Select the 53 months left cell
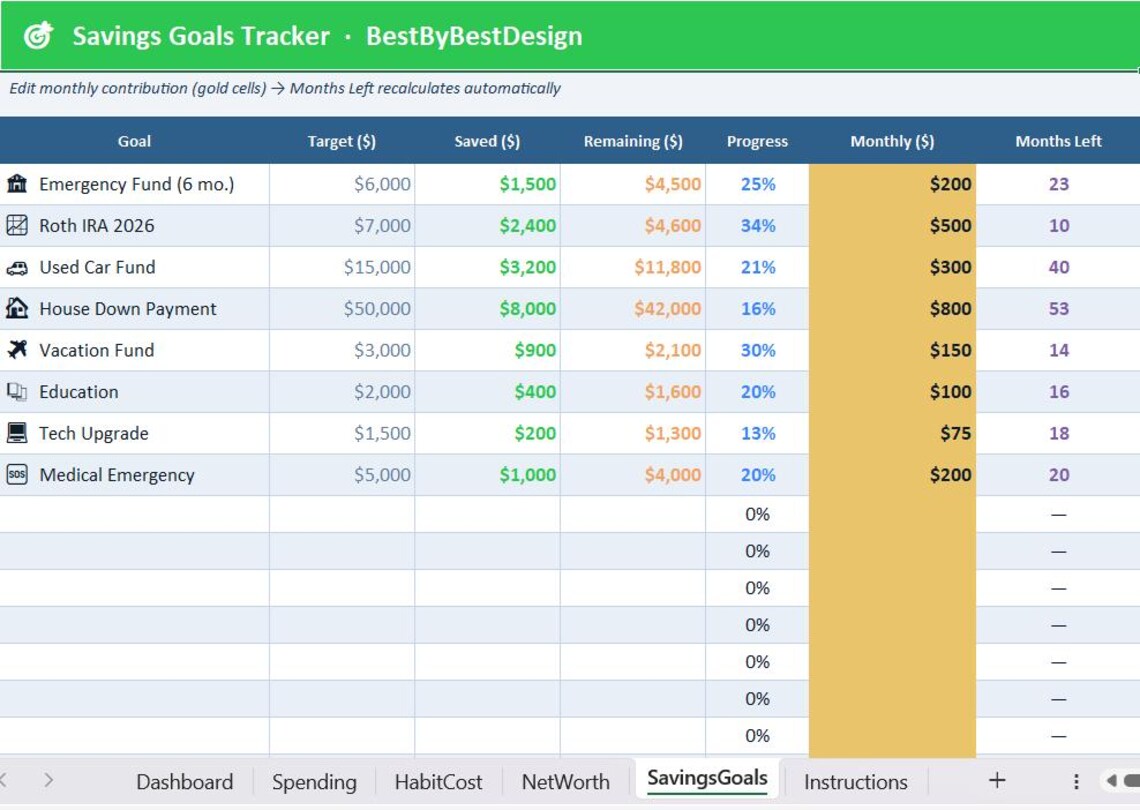The height and width of the screenshot is (810, 1140). (x=1058, y=308)
